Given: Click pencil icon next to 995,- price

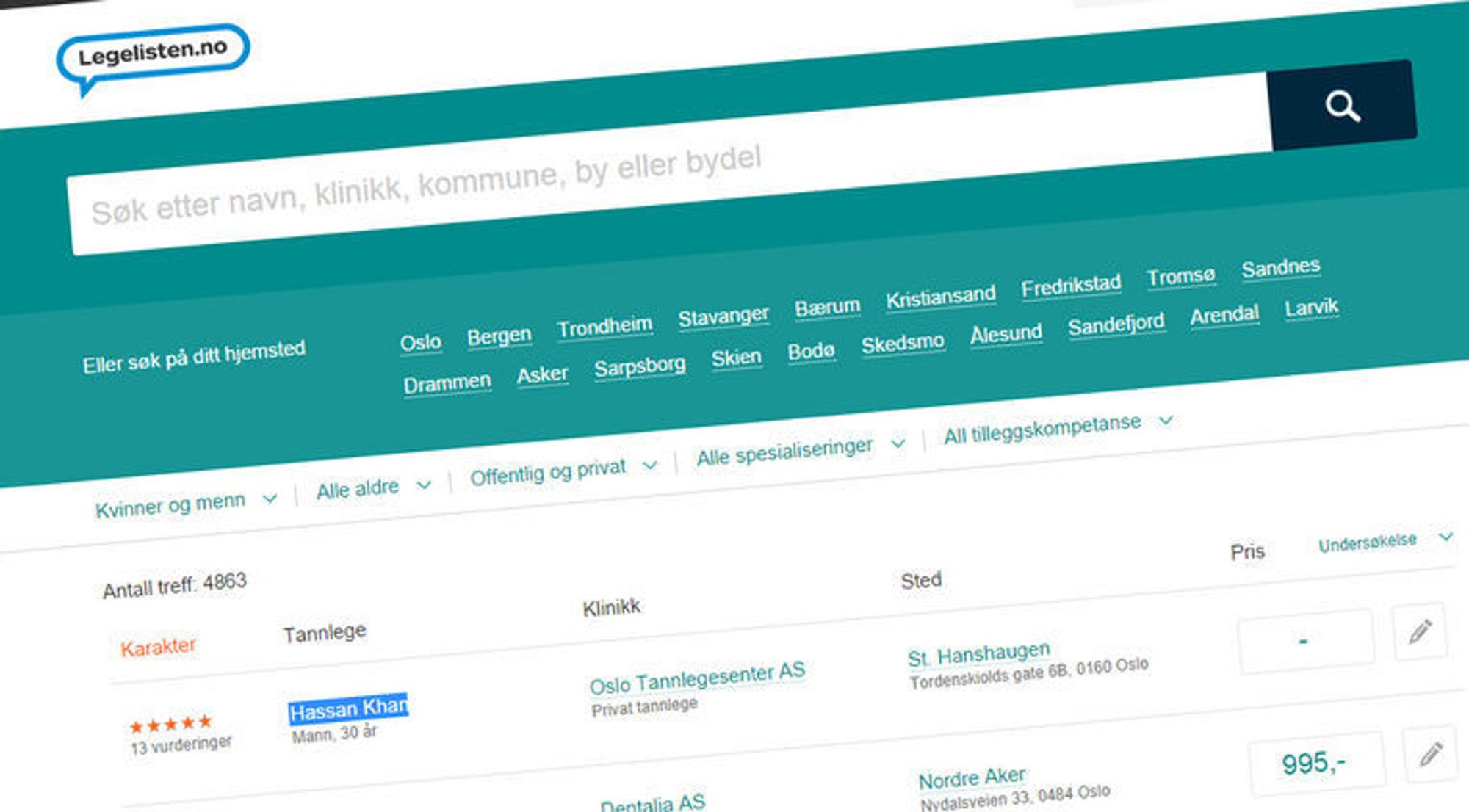Looking at the screenshot, I should pos(1430,754).
